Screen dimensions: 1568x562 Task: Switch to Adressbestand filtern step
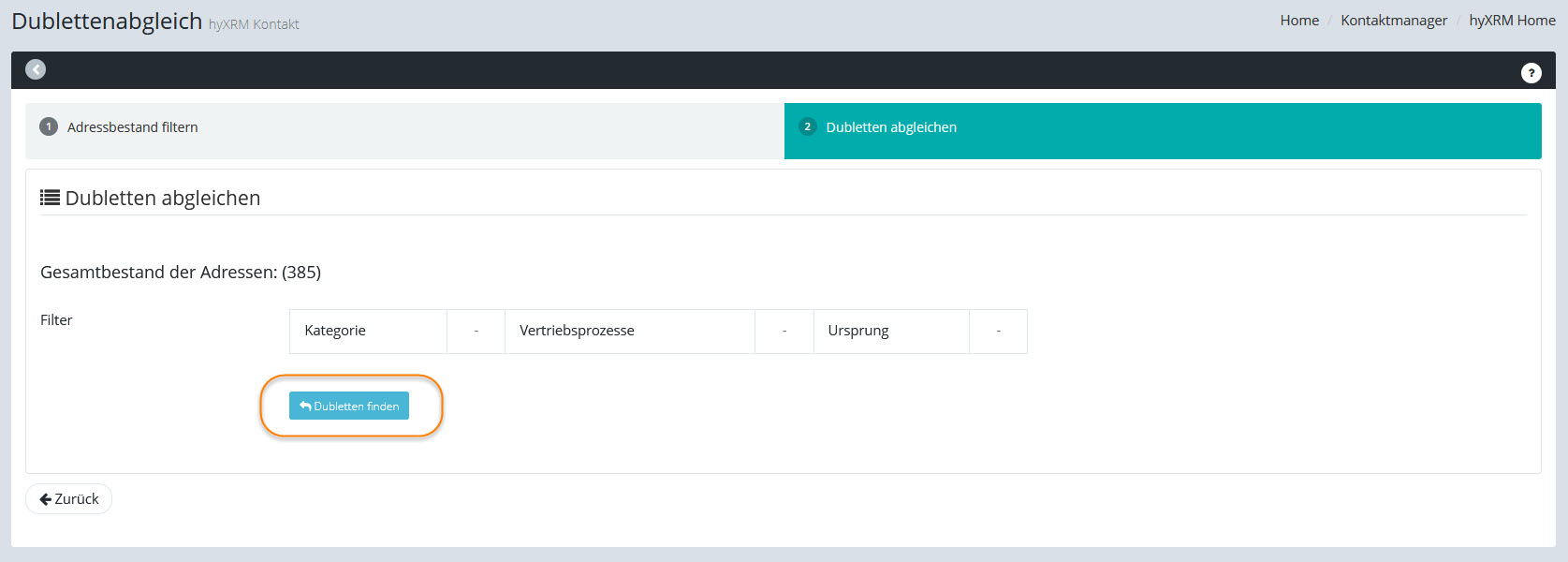point(132,127)
